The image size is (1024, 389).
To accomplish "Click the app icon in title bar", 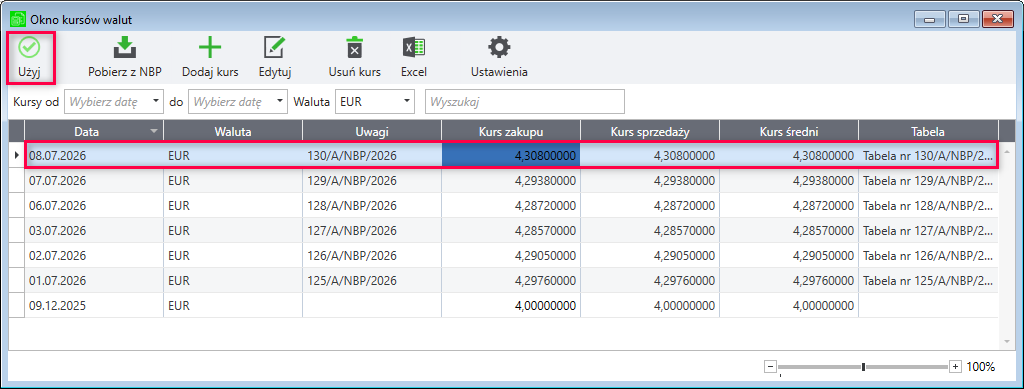I will [x=18, y=19].
